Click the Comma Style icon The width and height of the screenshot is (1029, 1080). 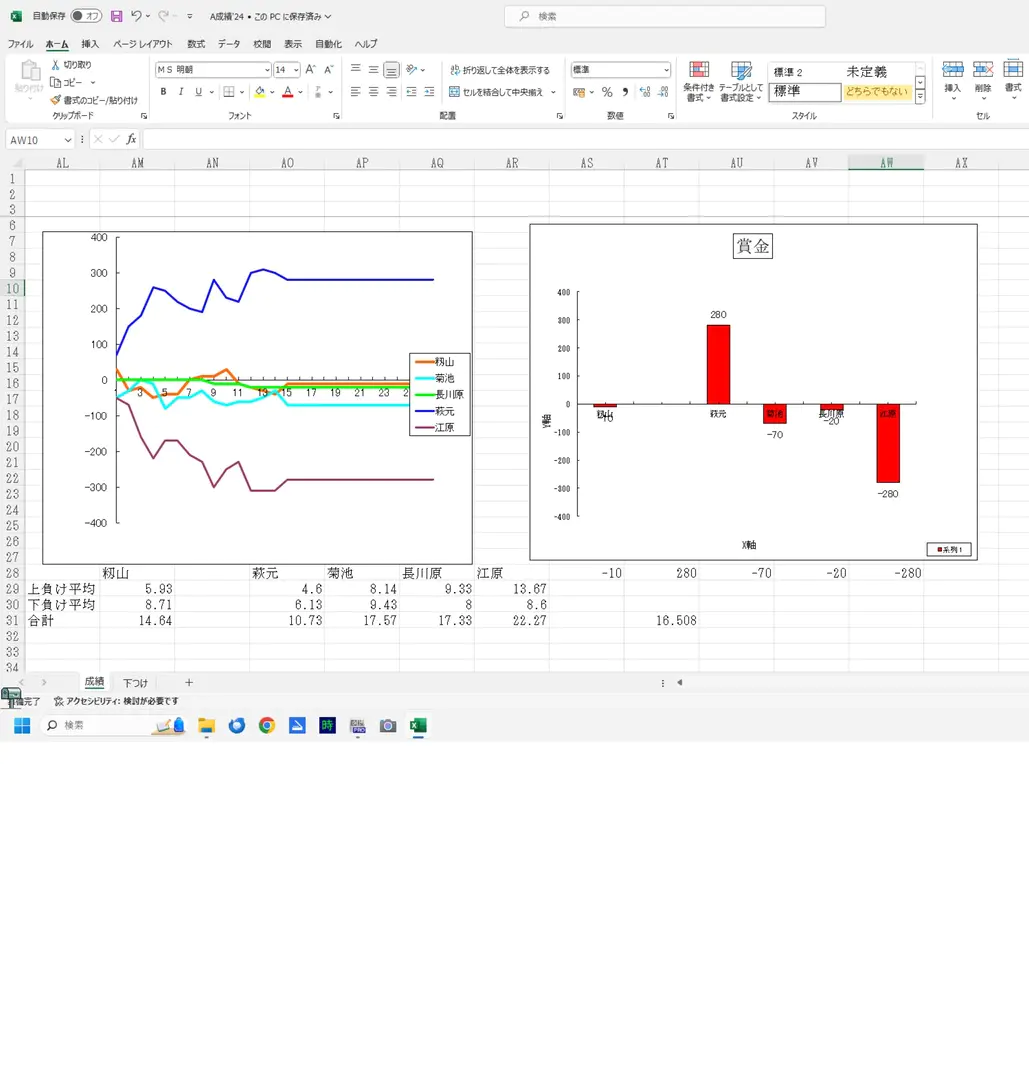pyautogui.click(x=625, y=92)
